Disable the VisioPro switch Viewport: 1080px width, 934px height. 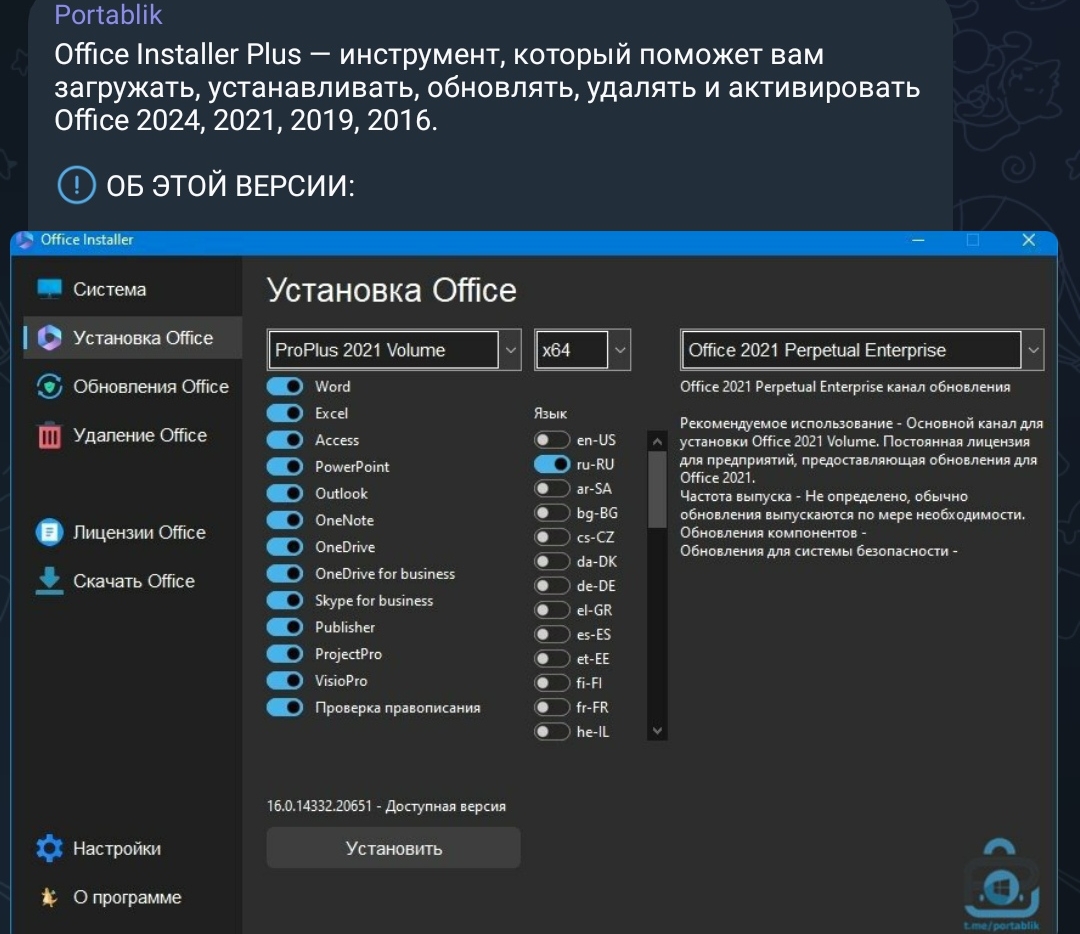(285, 681)
